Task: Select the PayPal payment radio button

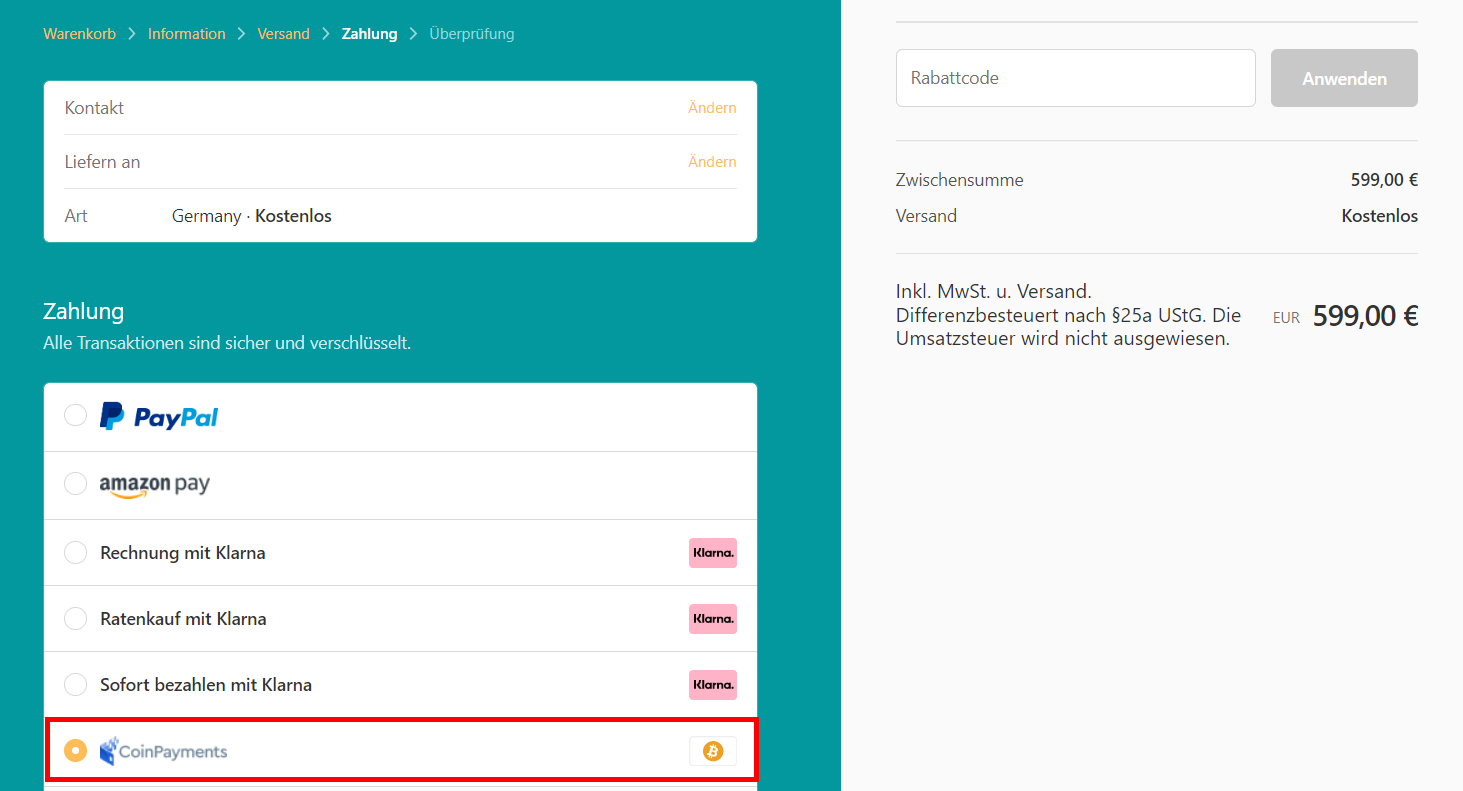Action: [x=75, y=415]
